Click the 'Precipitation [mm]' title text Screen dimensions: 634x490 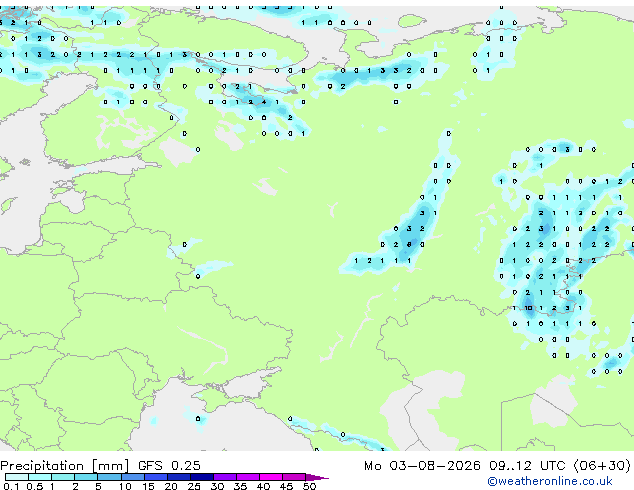tap(65, 466)
